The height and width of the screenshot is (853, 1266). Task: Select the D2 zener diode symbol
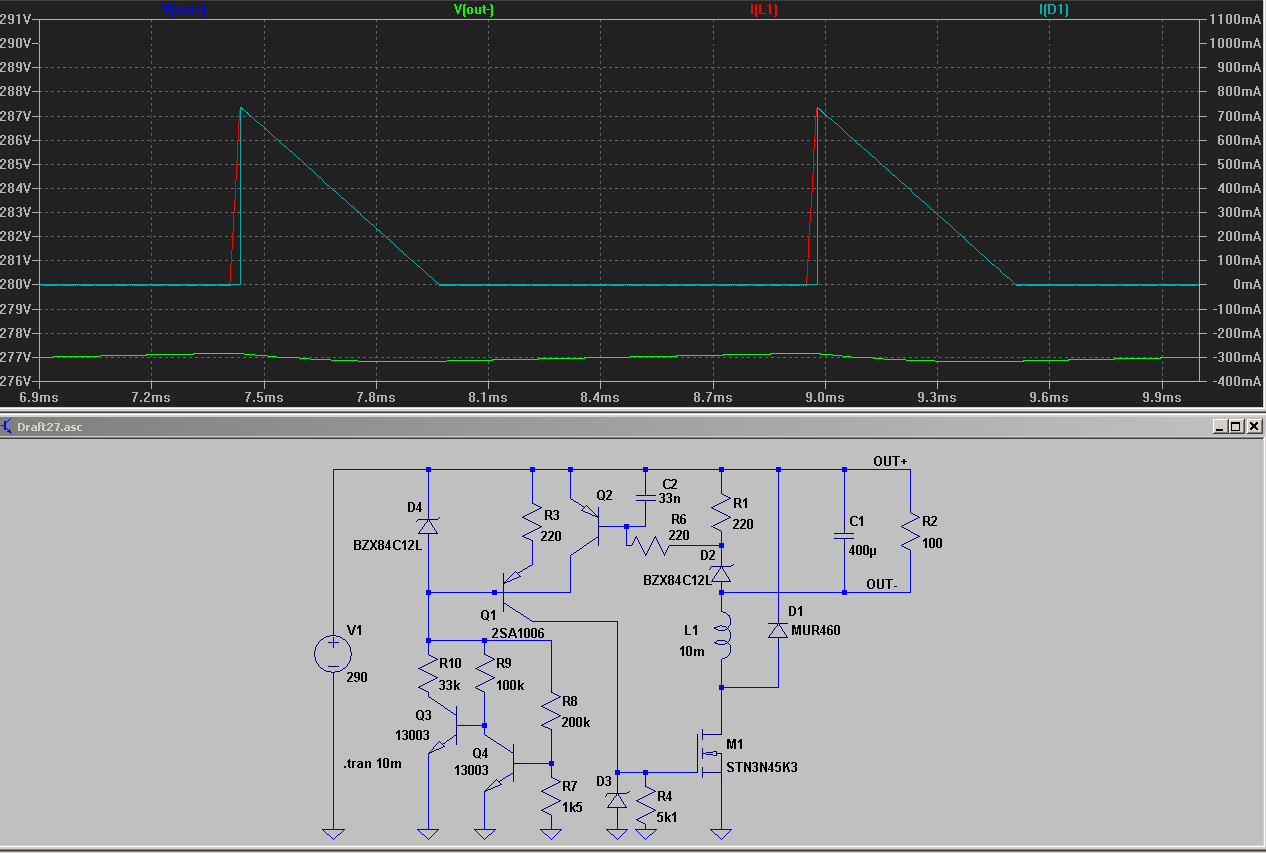pyautogui.click(x=721, y=575)
